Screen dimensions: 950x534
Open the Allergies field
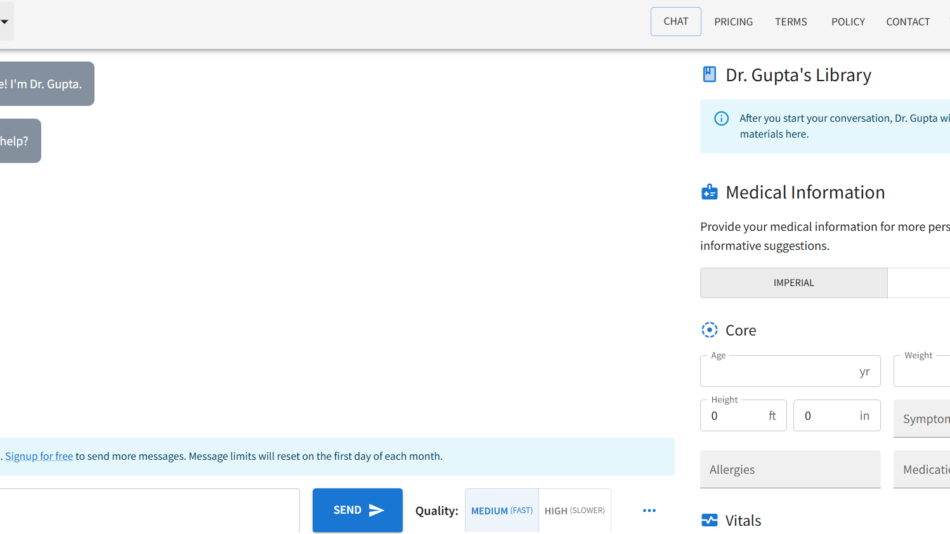click(x=789, y=470)
